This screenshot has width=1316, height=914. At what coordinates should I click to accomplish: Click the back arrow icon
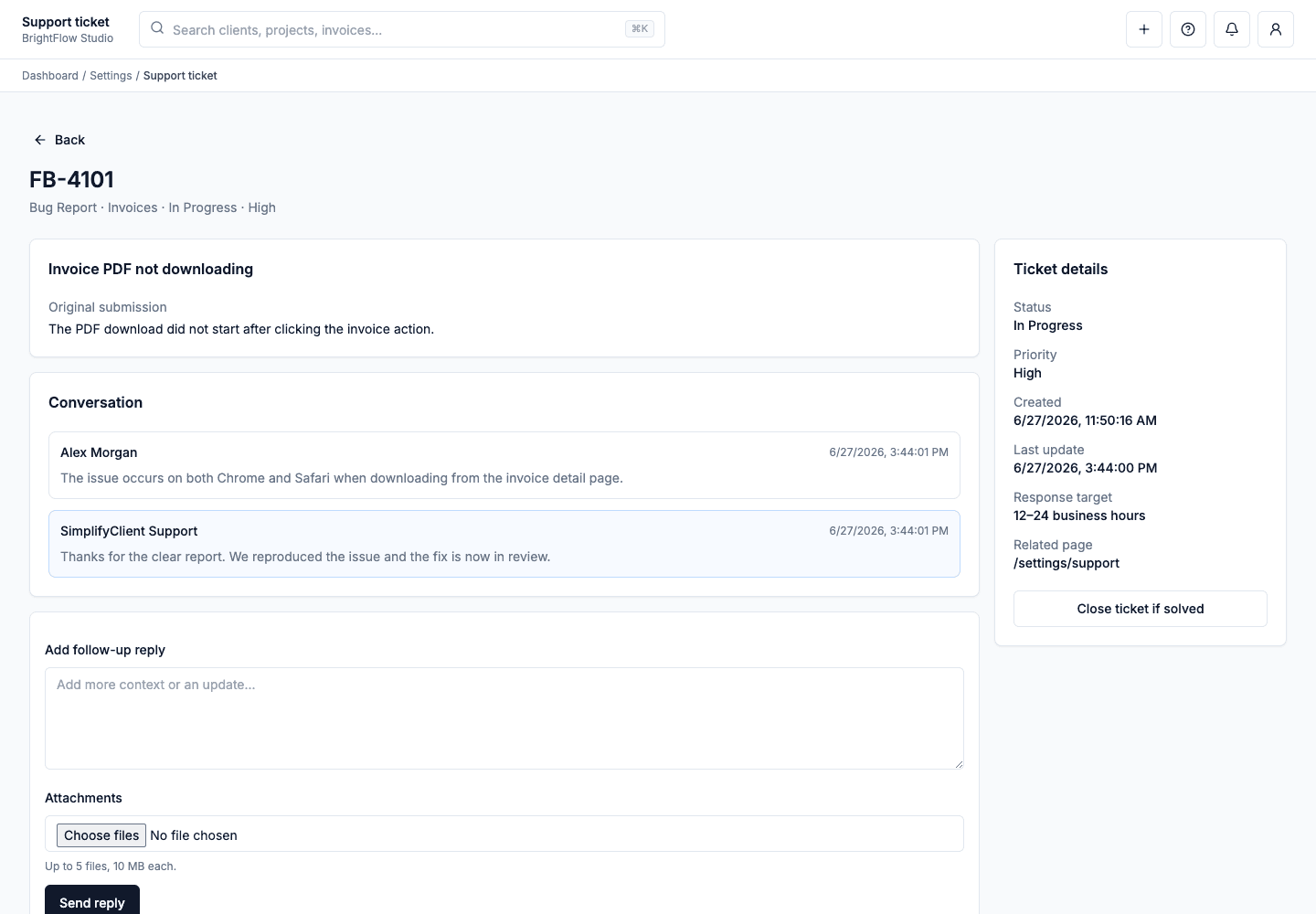39,140
